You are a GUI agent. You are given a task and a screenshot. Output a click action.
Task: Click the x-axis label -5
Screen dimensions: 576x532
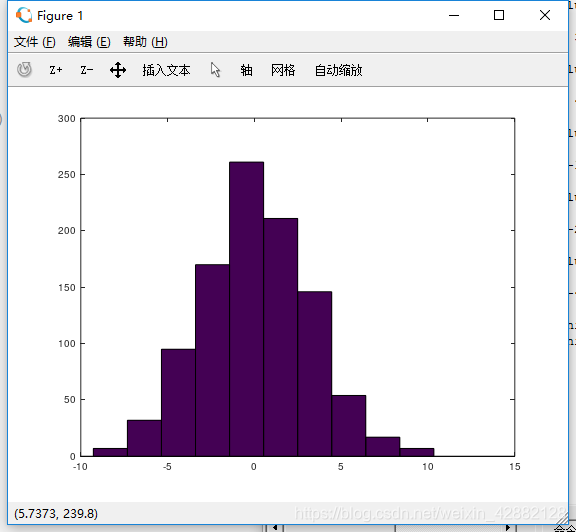(167, 467)
